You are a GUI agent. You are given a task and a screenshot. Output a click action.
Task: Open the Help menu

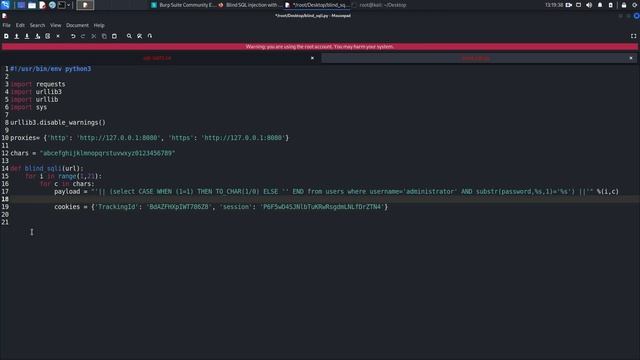[x=99, y=25]
